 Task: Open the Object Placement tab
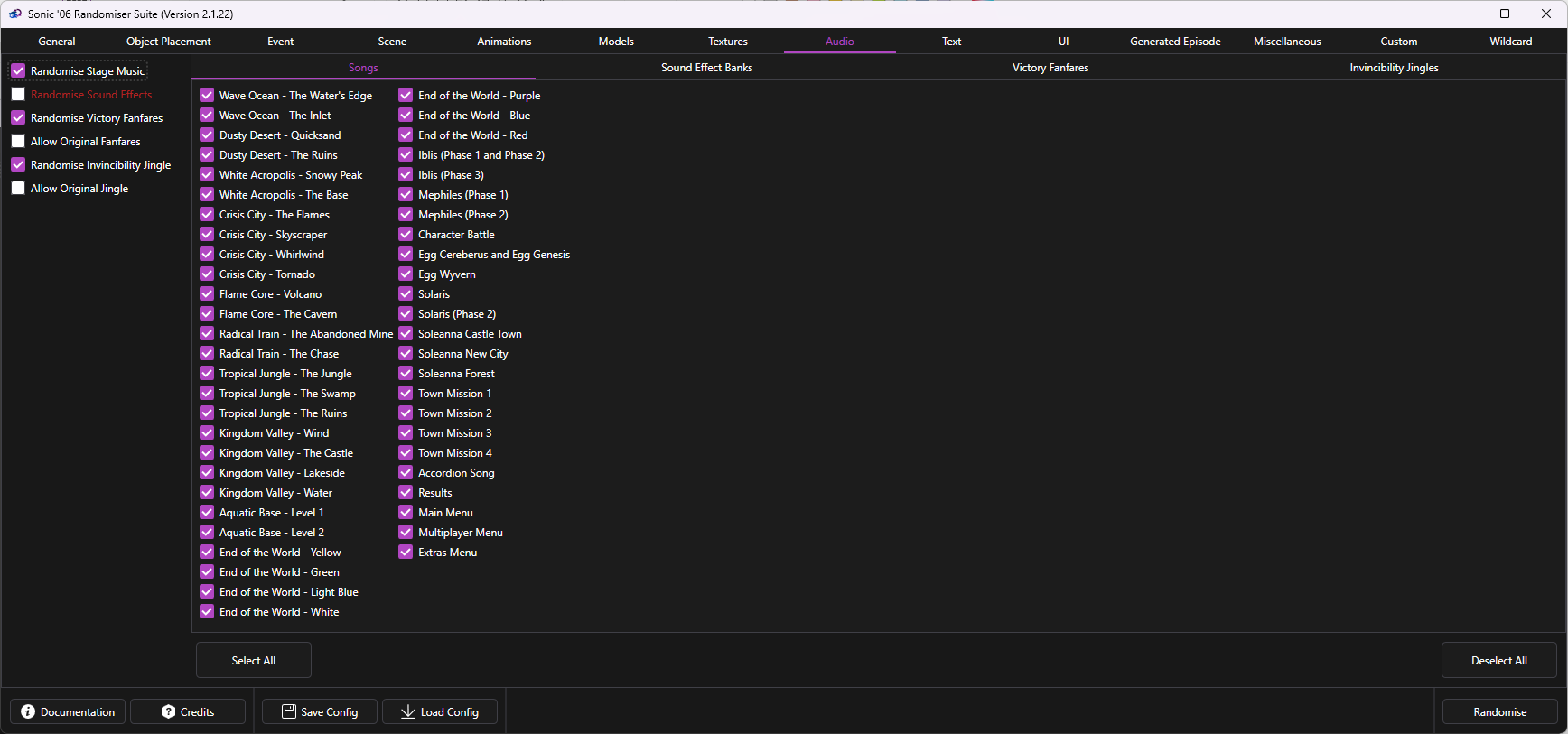[x=169, y=42]
